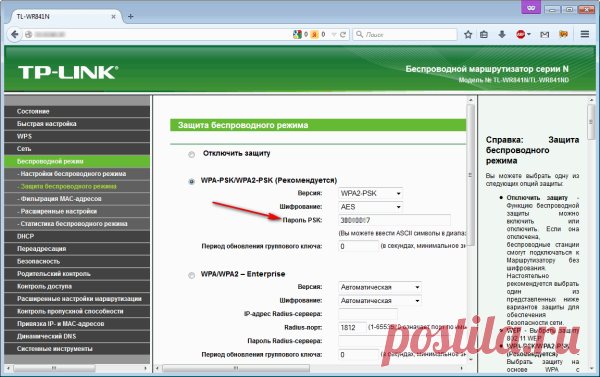
Task: Open Enterprise Шифрование Автоматическая dropdown
Action: pyautogui.click(x=380, y=300)
